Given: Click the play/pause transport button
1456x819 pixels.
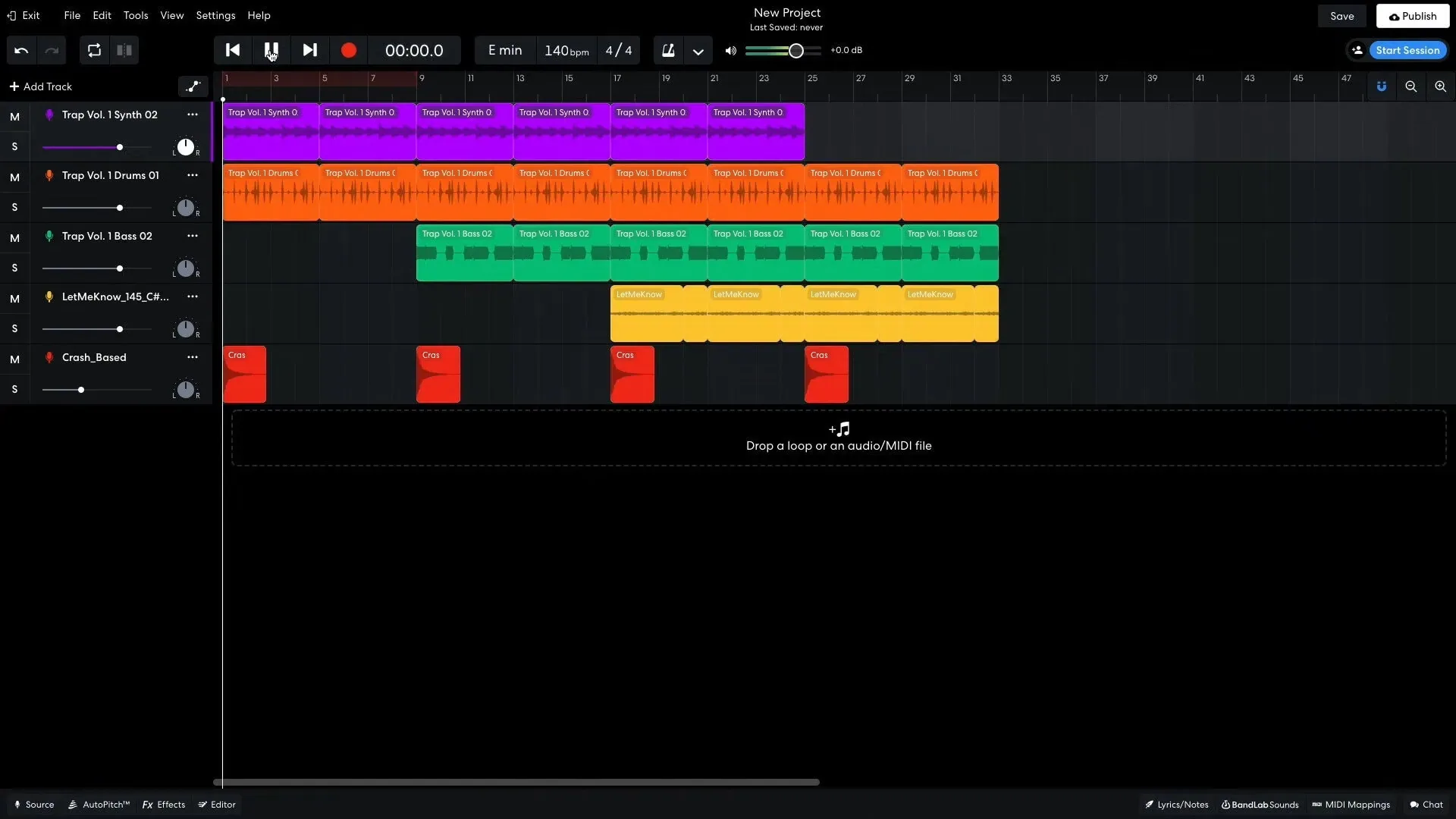Looking at the screenshot, I should coord(271,50).
